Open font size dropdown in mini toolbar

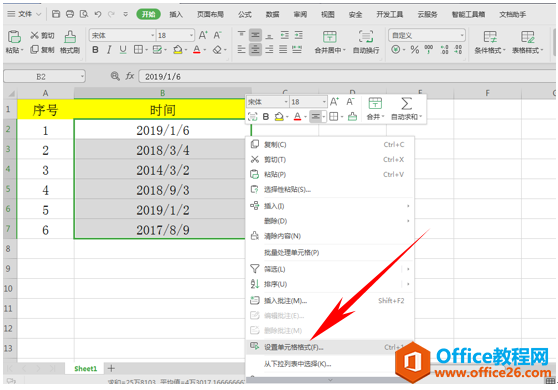point(324,102)
